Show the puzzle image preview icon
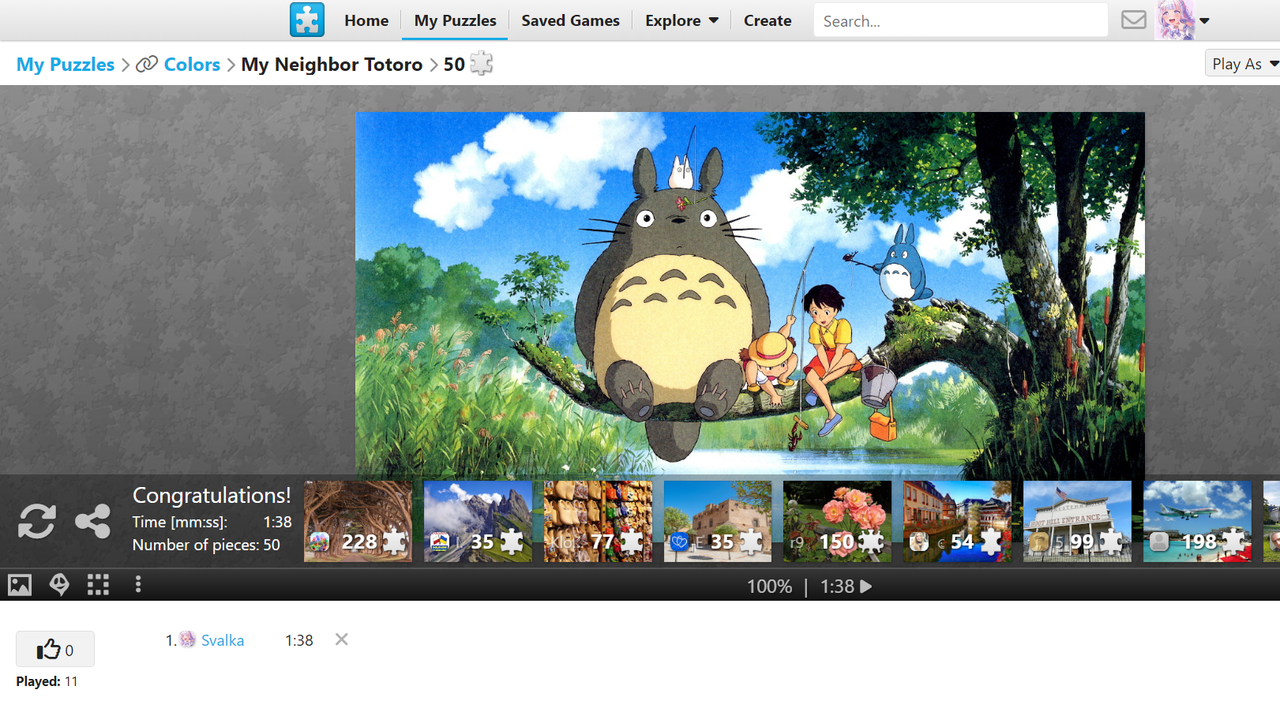1280x708 pixels. 20,585
